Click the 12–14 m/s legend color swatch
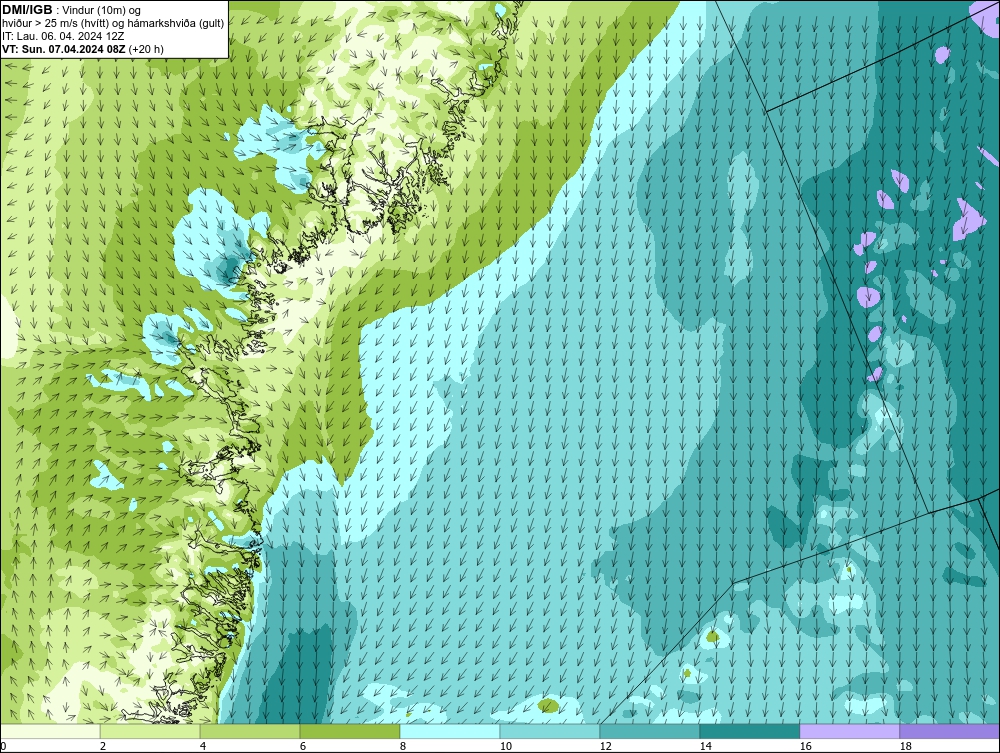Screen dimensions: 1000x753 650,731
